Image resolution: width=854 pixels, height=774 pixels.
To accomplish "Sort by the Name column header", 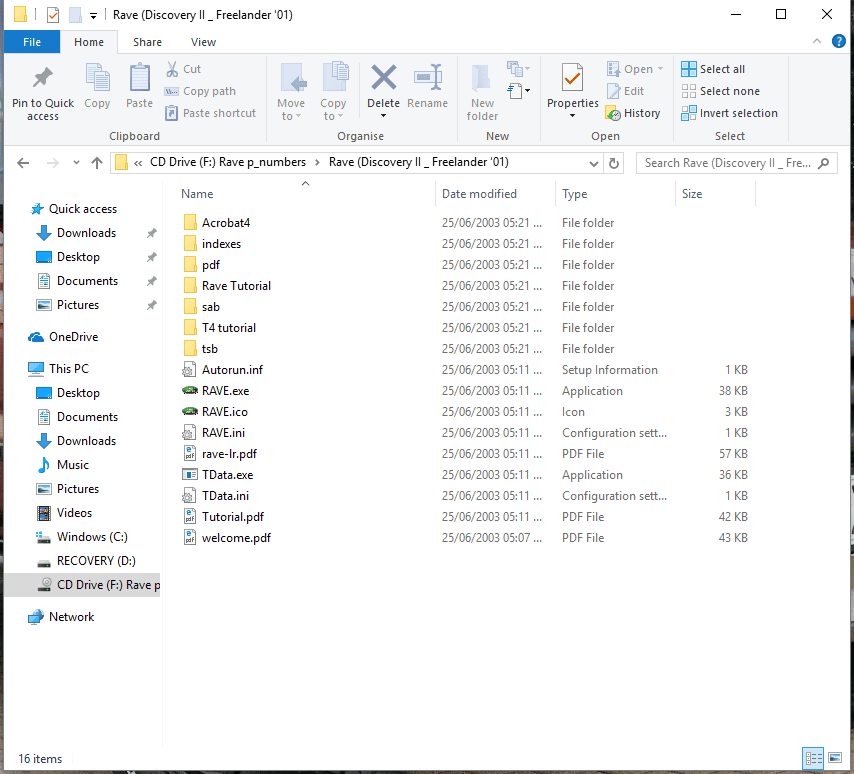I will coord(305,194).
